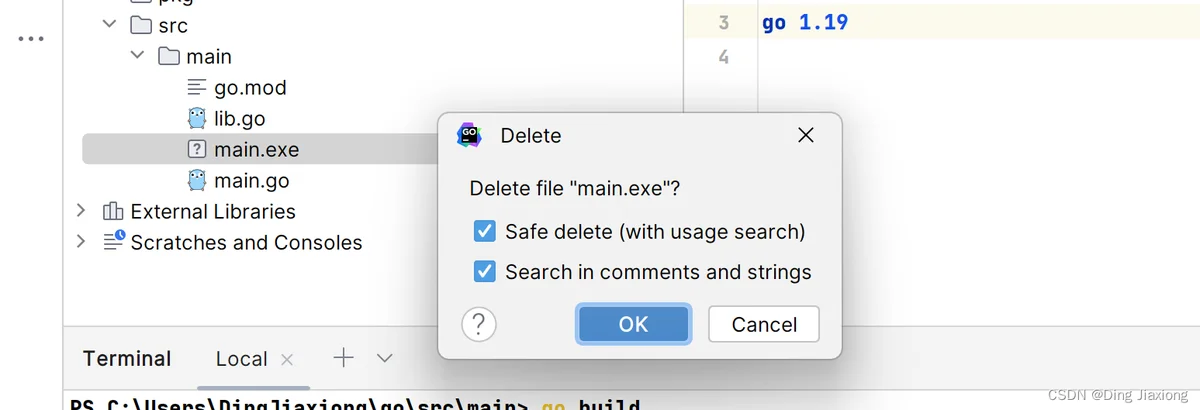Open the terminal options dropdown chevron
Viewport: 1200px width, 410px height.
pyautogui.click(x=384, y=358)
